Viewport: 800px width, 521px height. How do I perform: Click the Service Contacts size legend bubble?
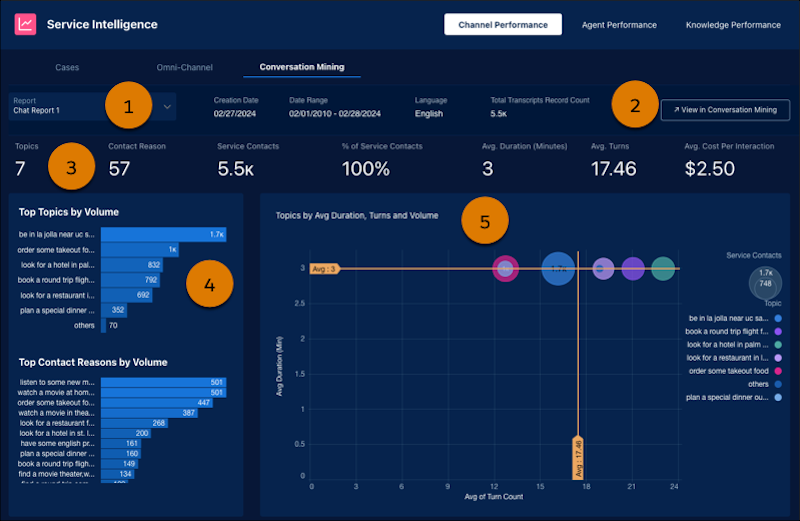click(x=765, y=282)
